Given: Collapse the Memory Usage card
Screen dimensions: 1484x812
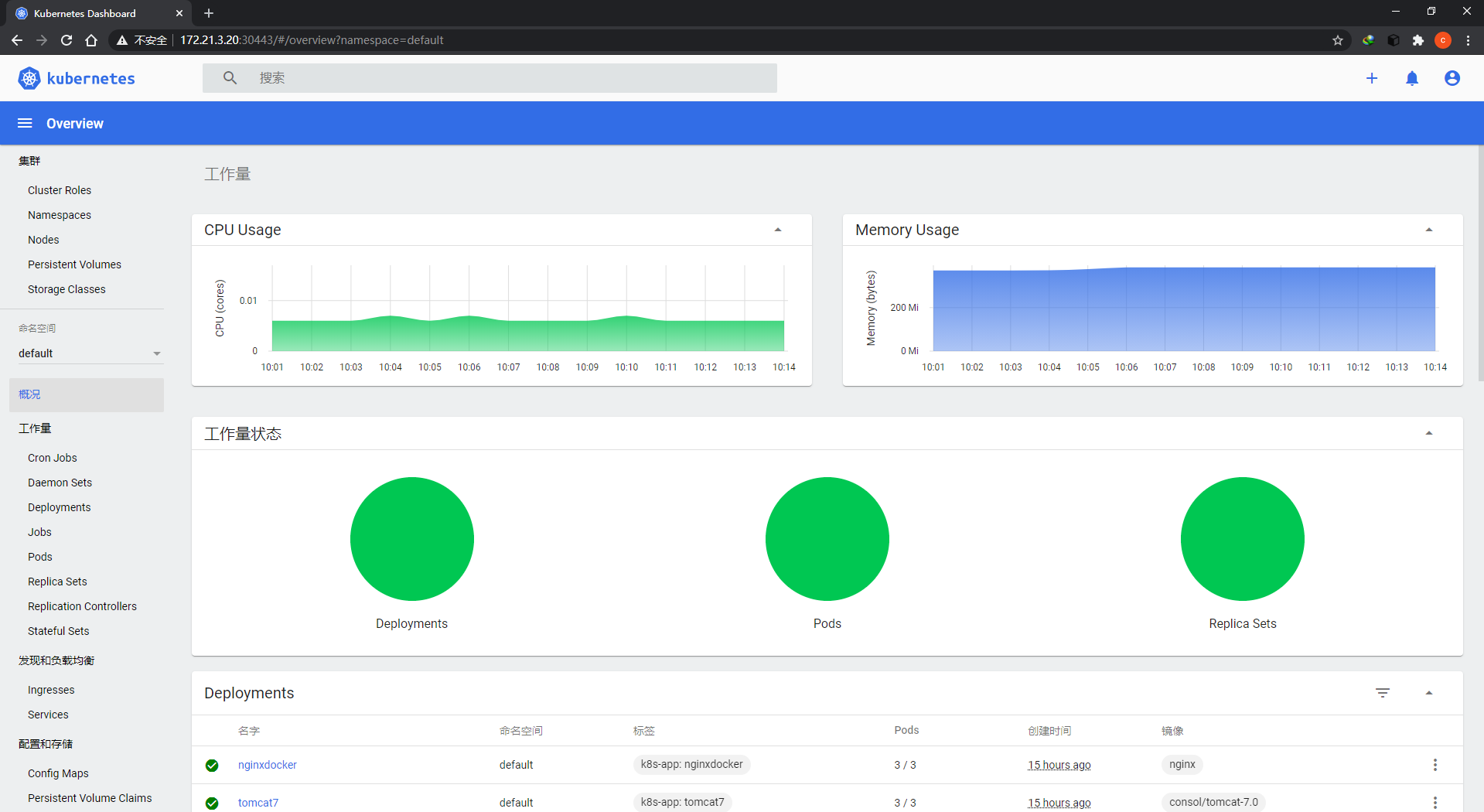Looking at the screenshot, I should tap(1429, 230).
